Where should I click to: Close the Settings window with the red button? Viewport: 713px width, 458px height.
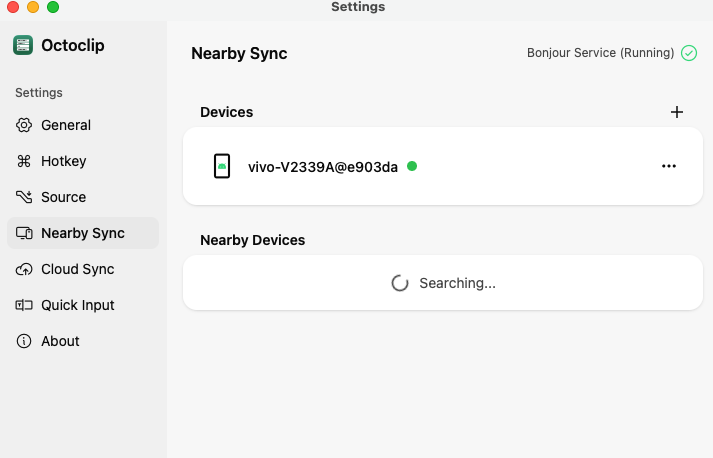click(x=13, y=7)
